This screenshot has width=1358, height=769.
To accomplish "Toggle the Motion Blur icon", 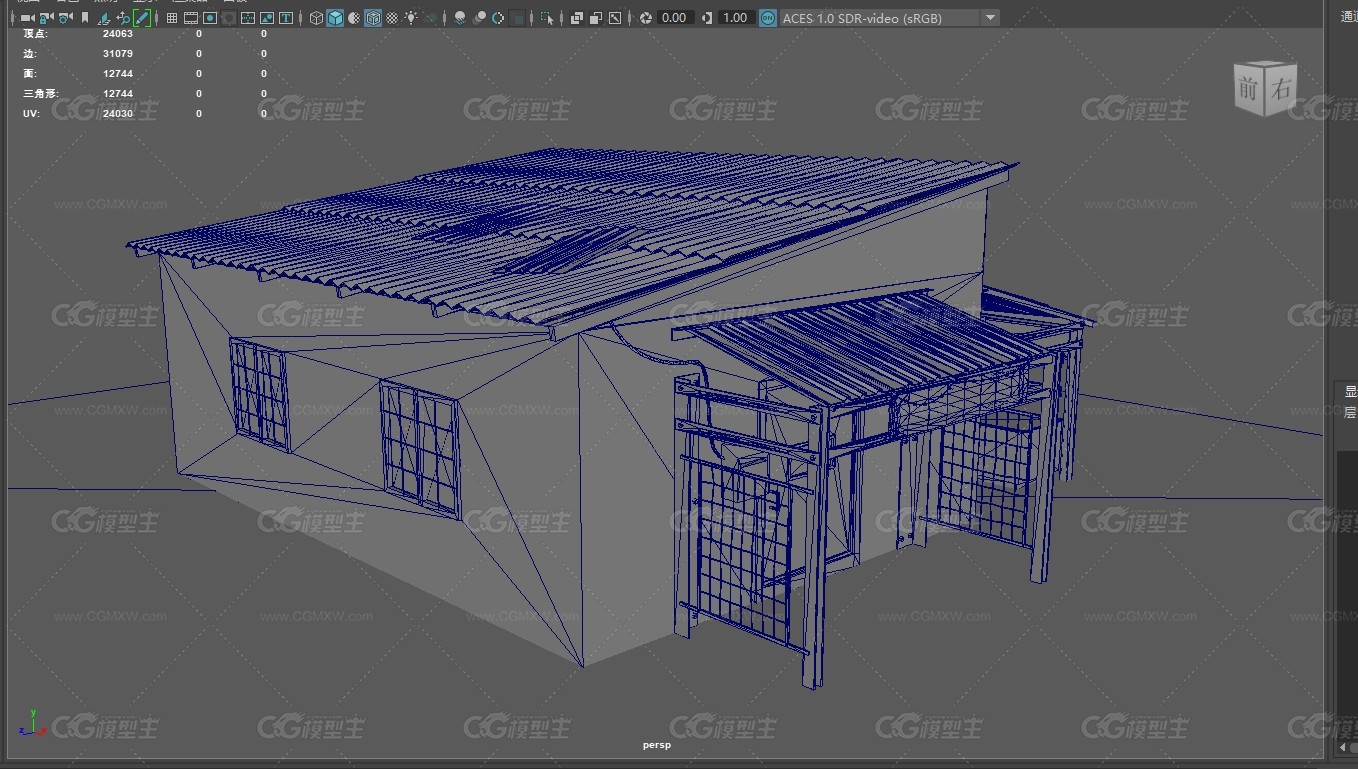I will [479, 18].
